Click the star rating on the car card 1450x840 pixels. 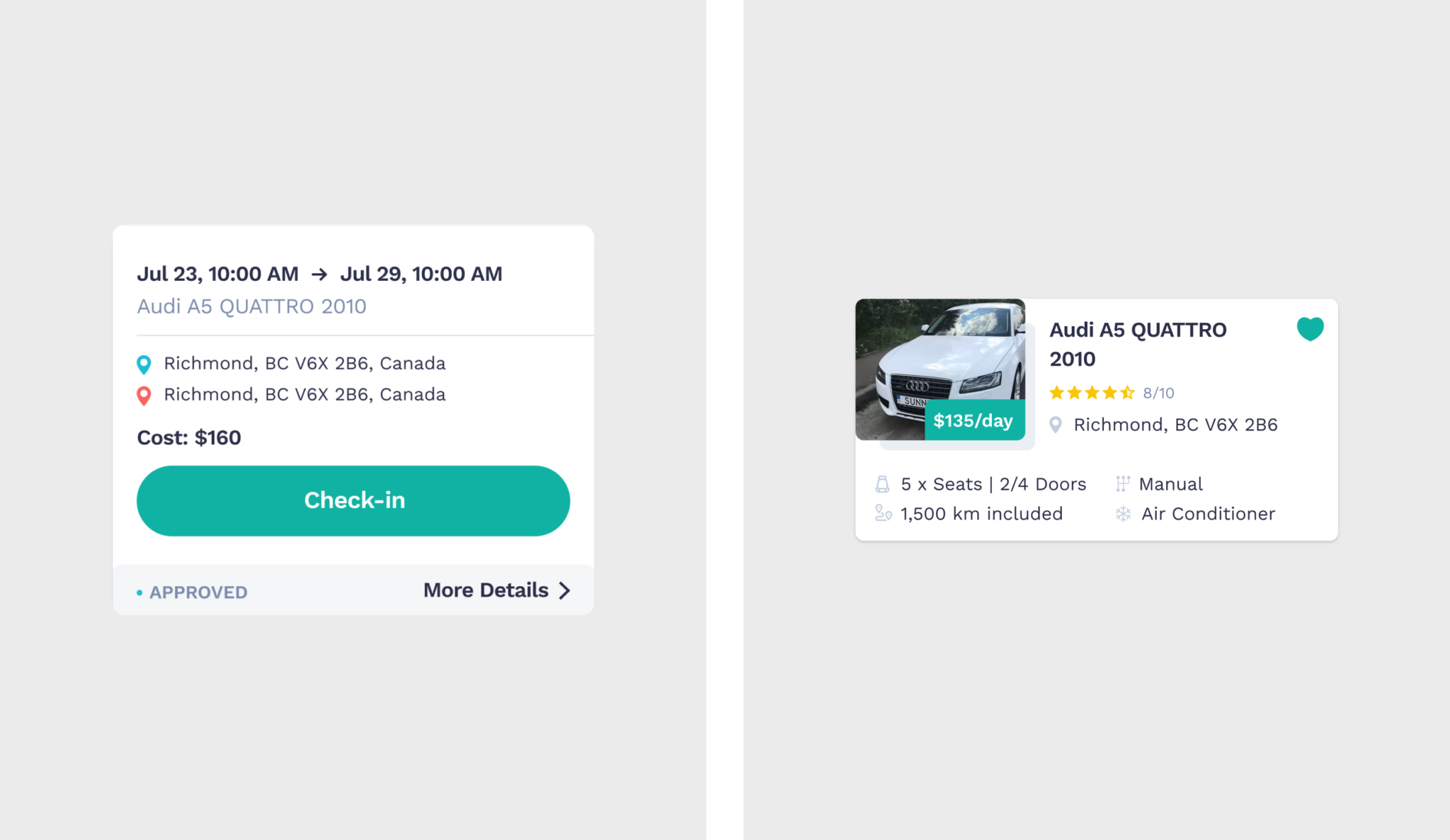click(1092, 393)
